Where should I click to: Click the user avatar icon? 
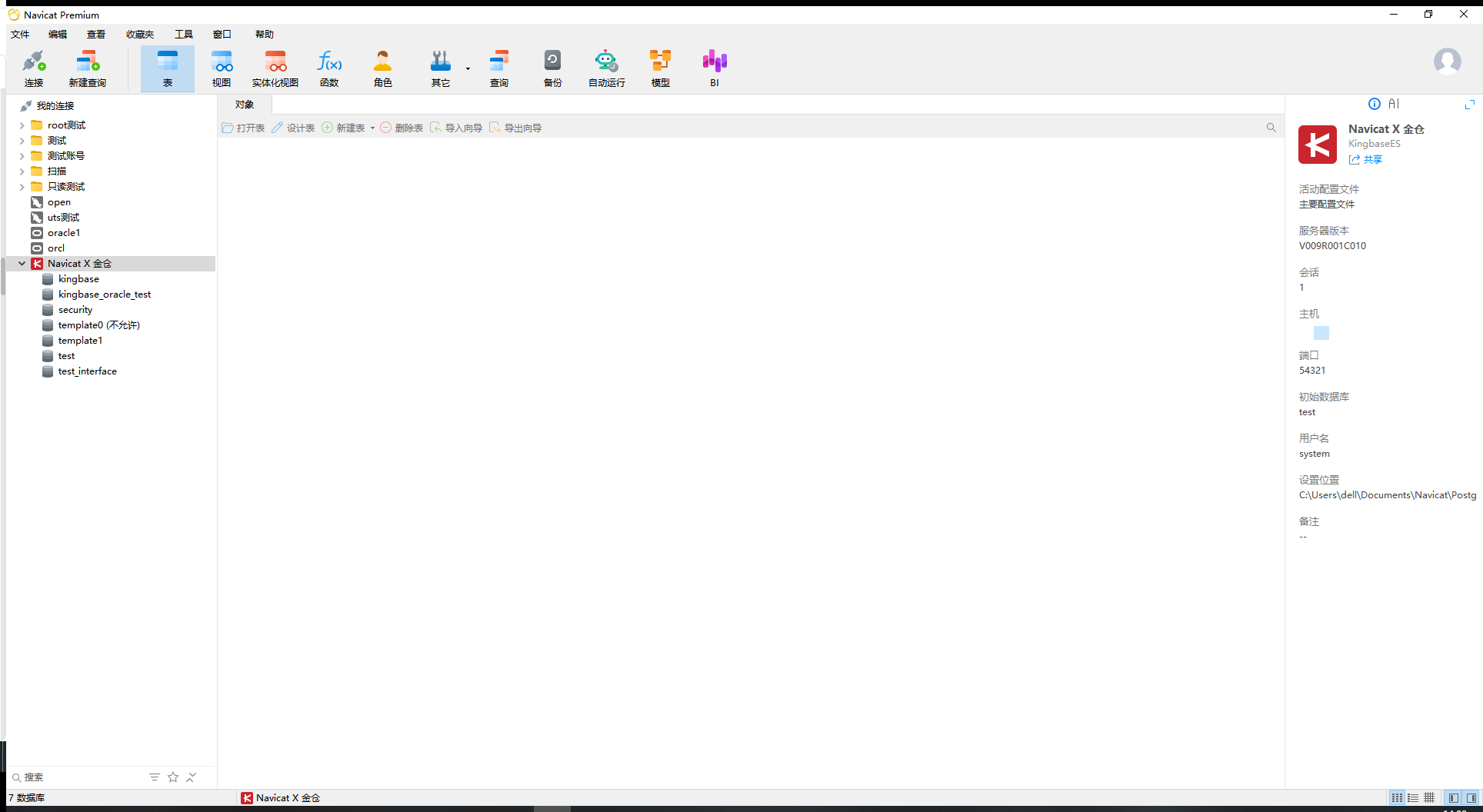coord(1448,62)
